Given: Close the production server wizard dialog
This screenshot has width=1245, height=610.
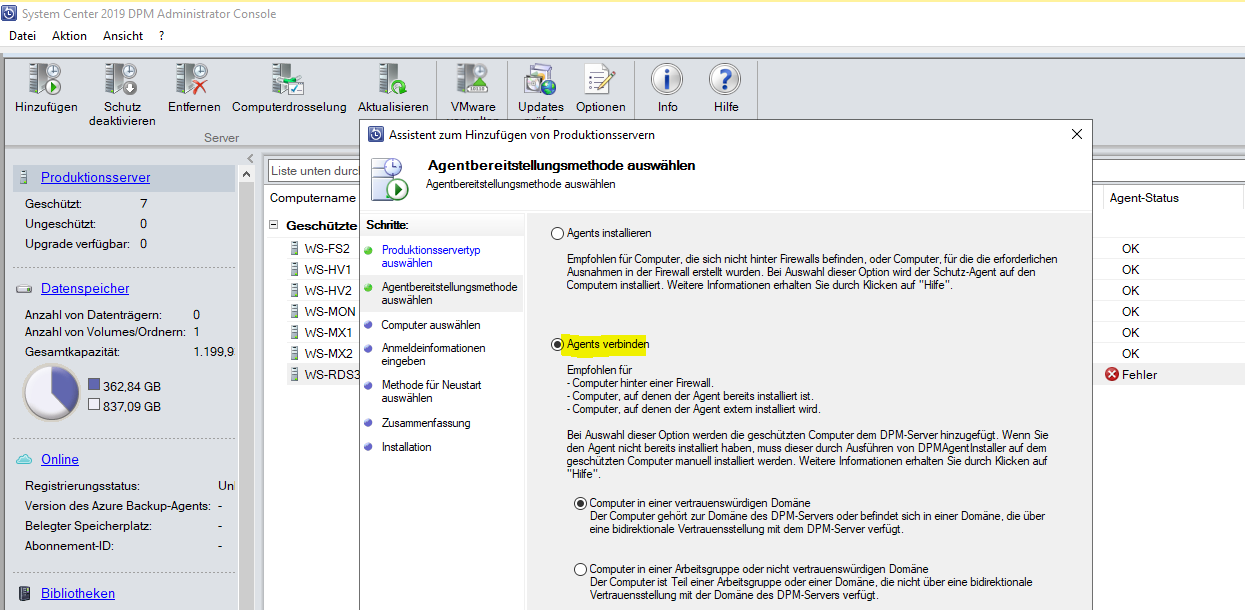Looking at the screenshot, I should pyautogui.click(x=1076, y=134).
